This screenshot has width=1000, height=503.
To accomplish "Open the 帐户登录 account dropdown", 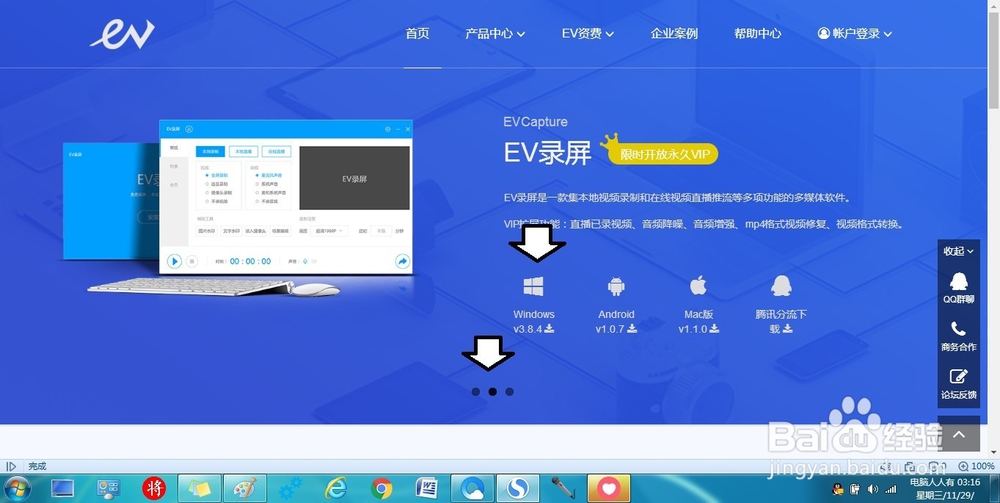I will 855,34.
